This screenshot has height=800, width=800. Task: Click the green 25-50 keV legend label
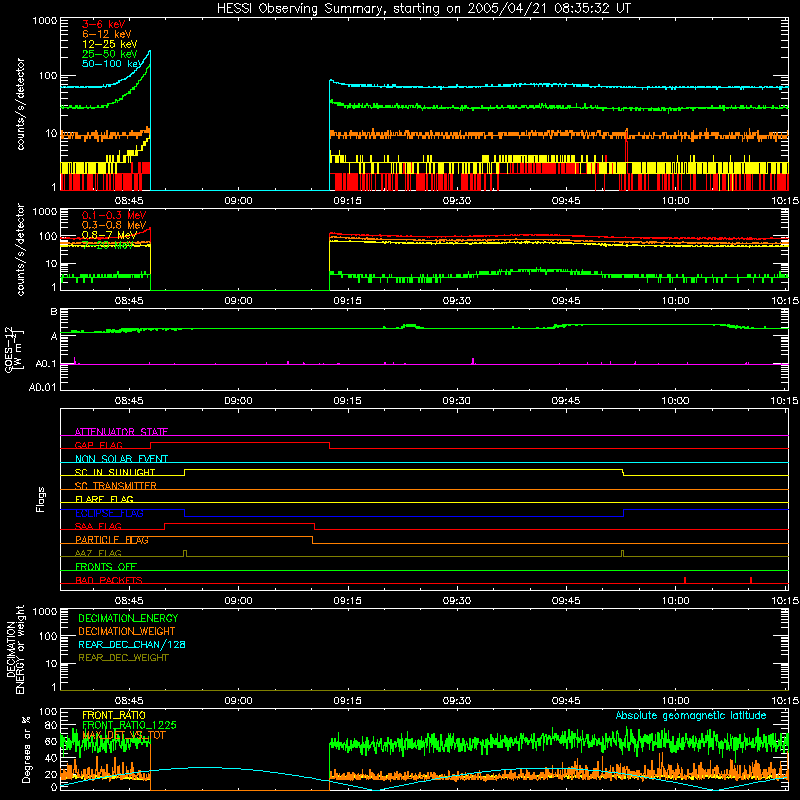pos(110,54)
